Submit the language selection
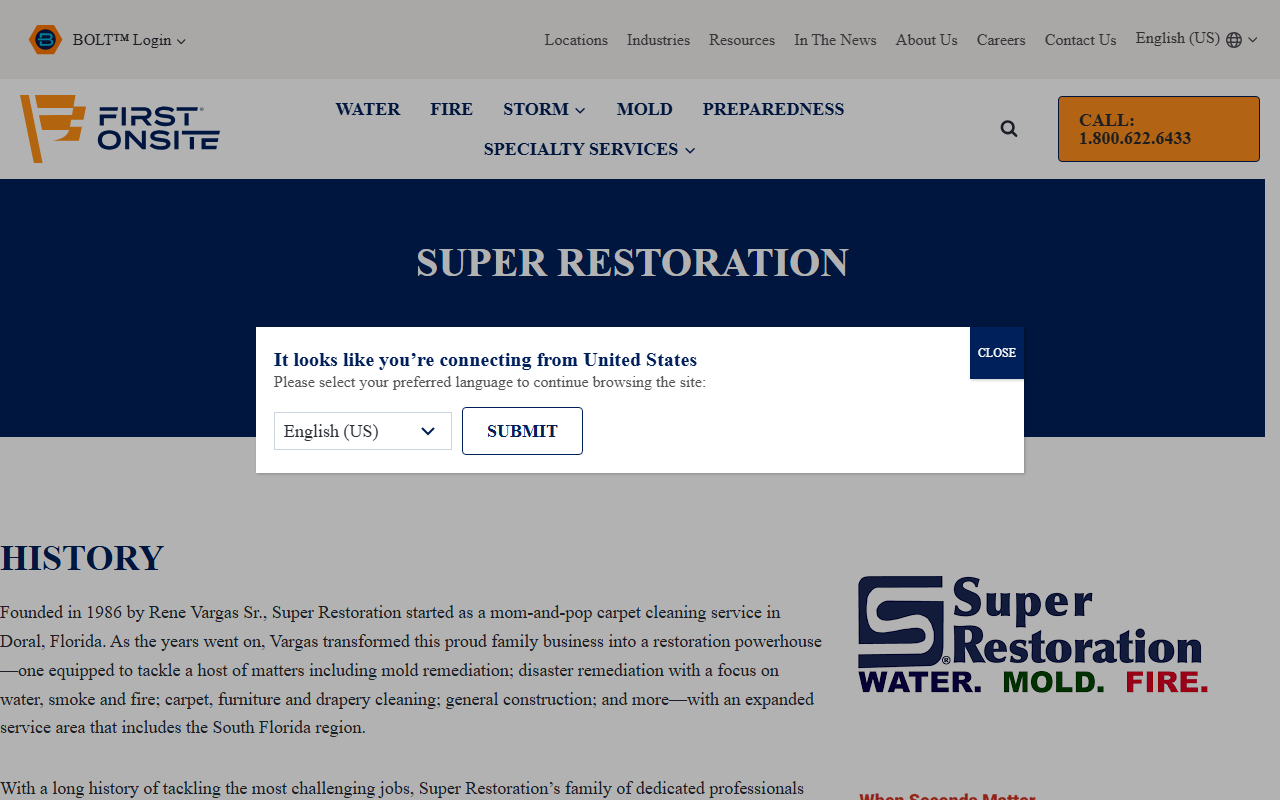The height and width of the screenshot is (800, 1280). 522,431
